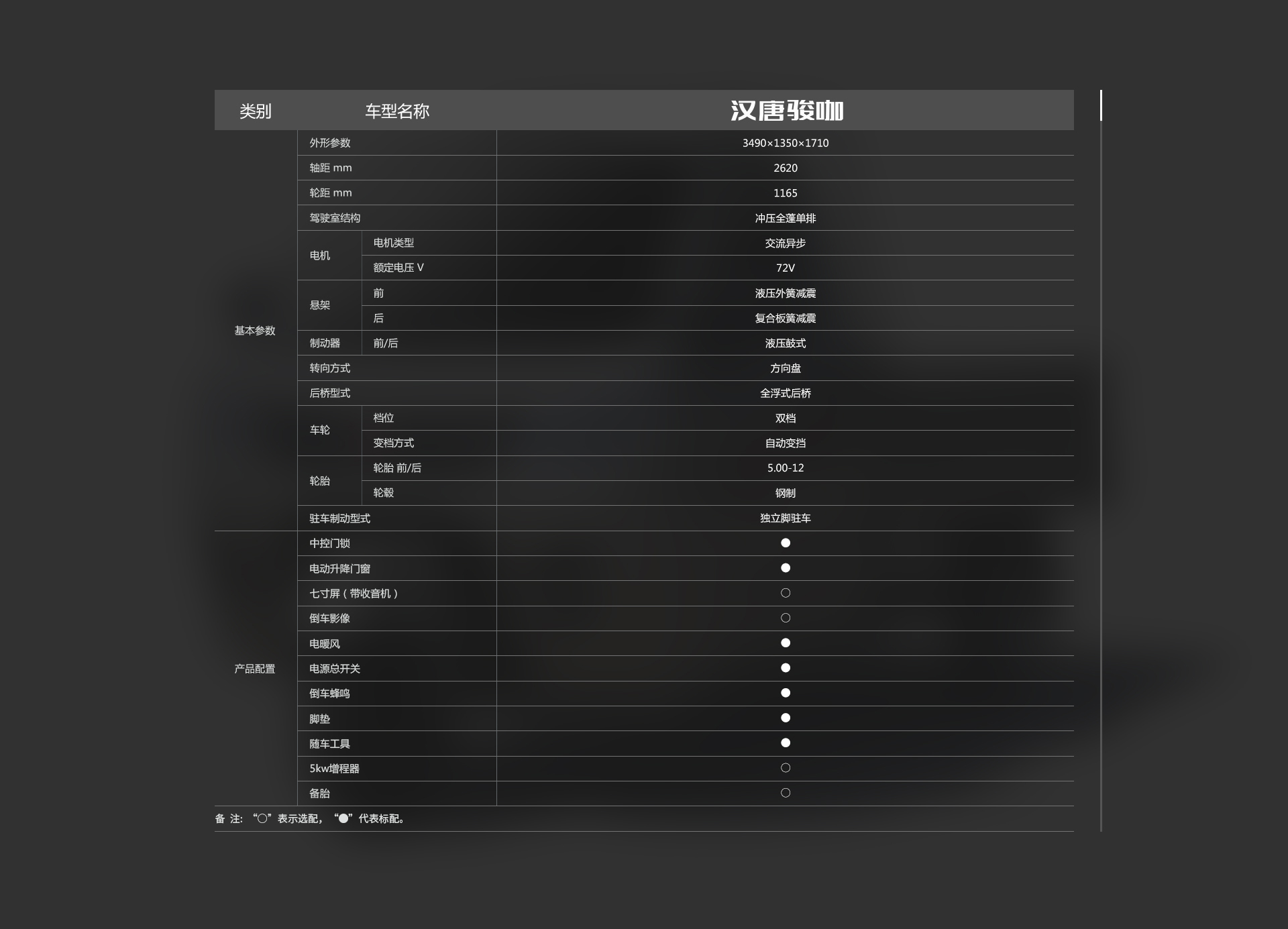Image resolution: width=1288 pixels, height=929 pixels.
Task: Click the 独立脚驻车 parking brake value
Action: (785, 518)
